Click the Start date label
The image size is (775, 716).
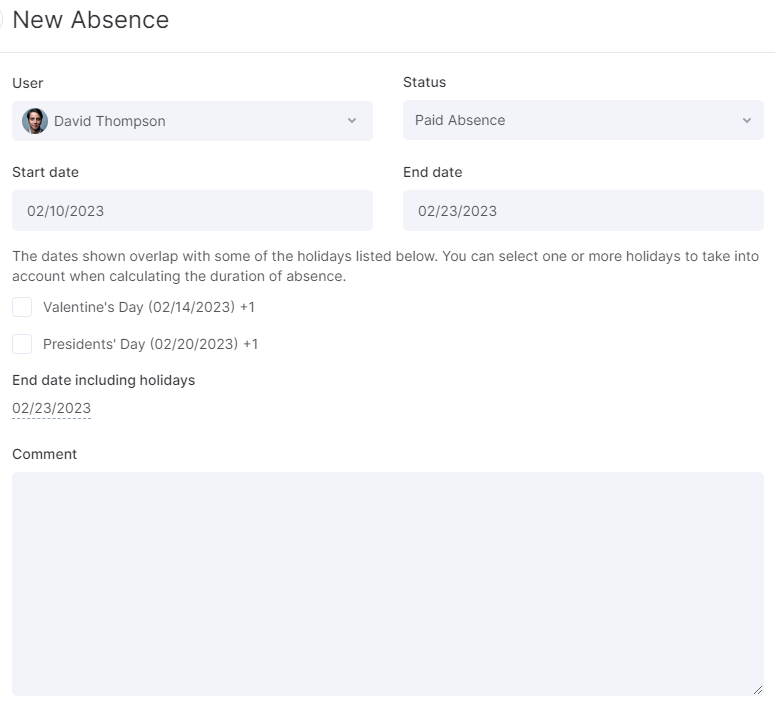click(x=45, y=172)
